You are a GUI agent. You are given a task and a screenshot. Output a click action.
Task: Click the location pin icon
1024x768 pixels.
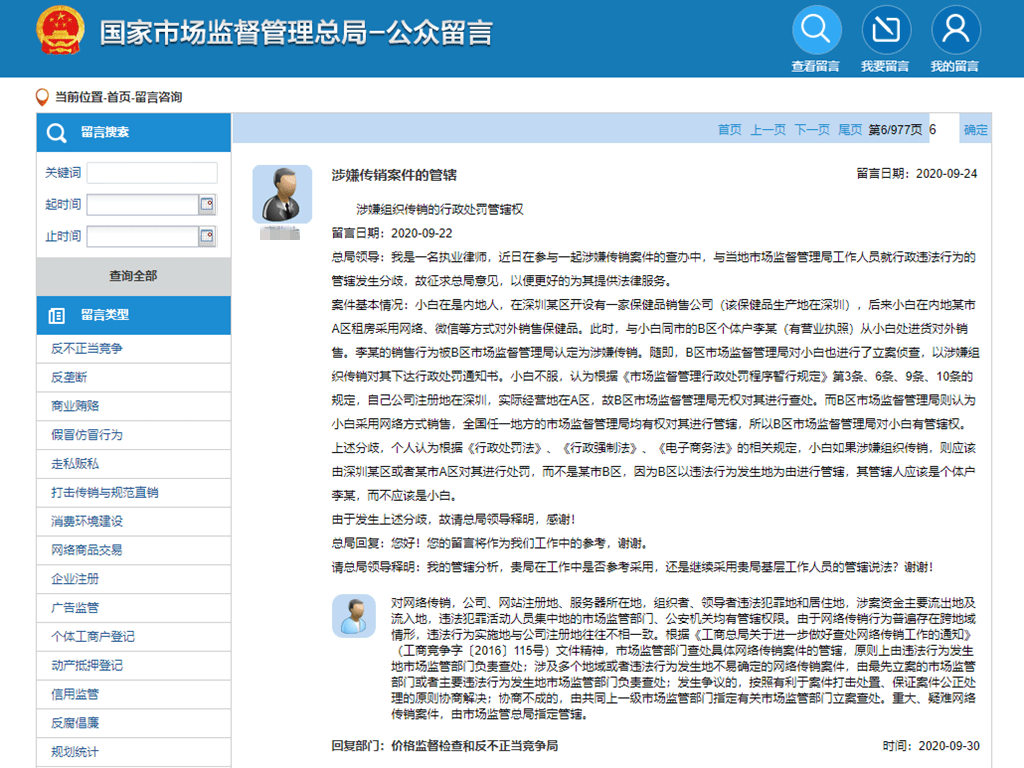click(42, 97)
